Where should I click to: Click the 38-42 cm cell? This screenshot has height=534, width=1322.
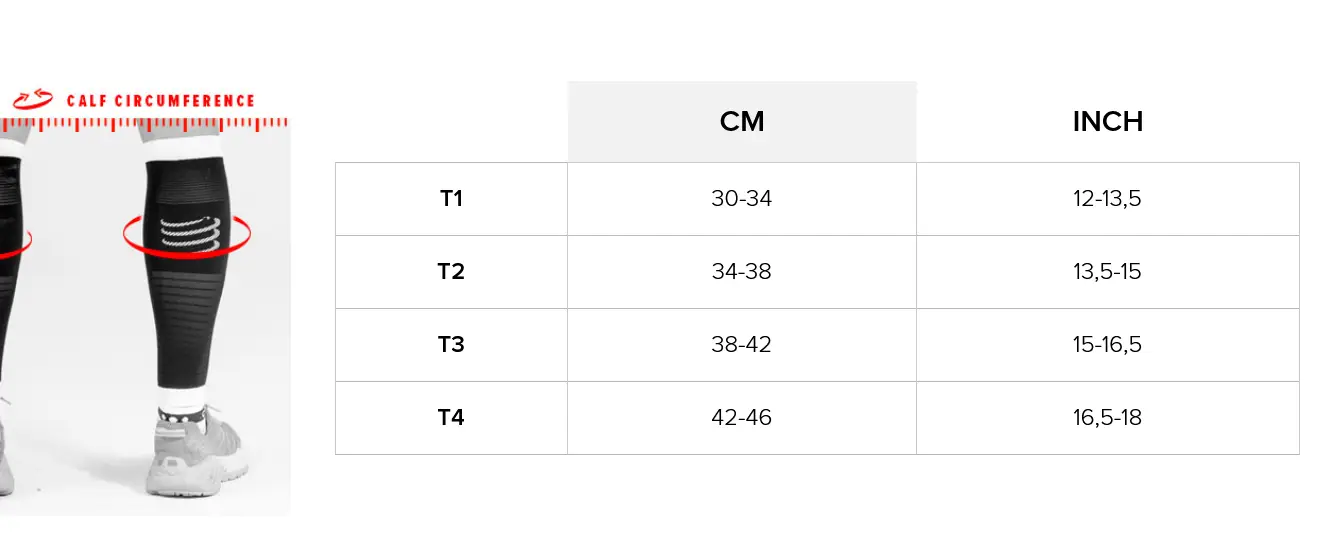tap(742, 345)
